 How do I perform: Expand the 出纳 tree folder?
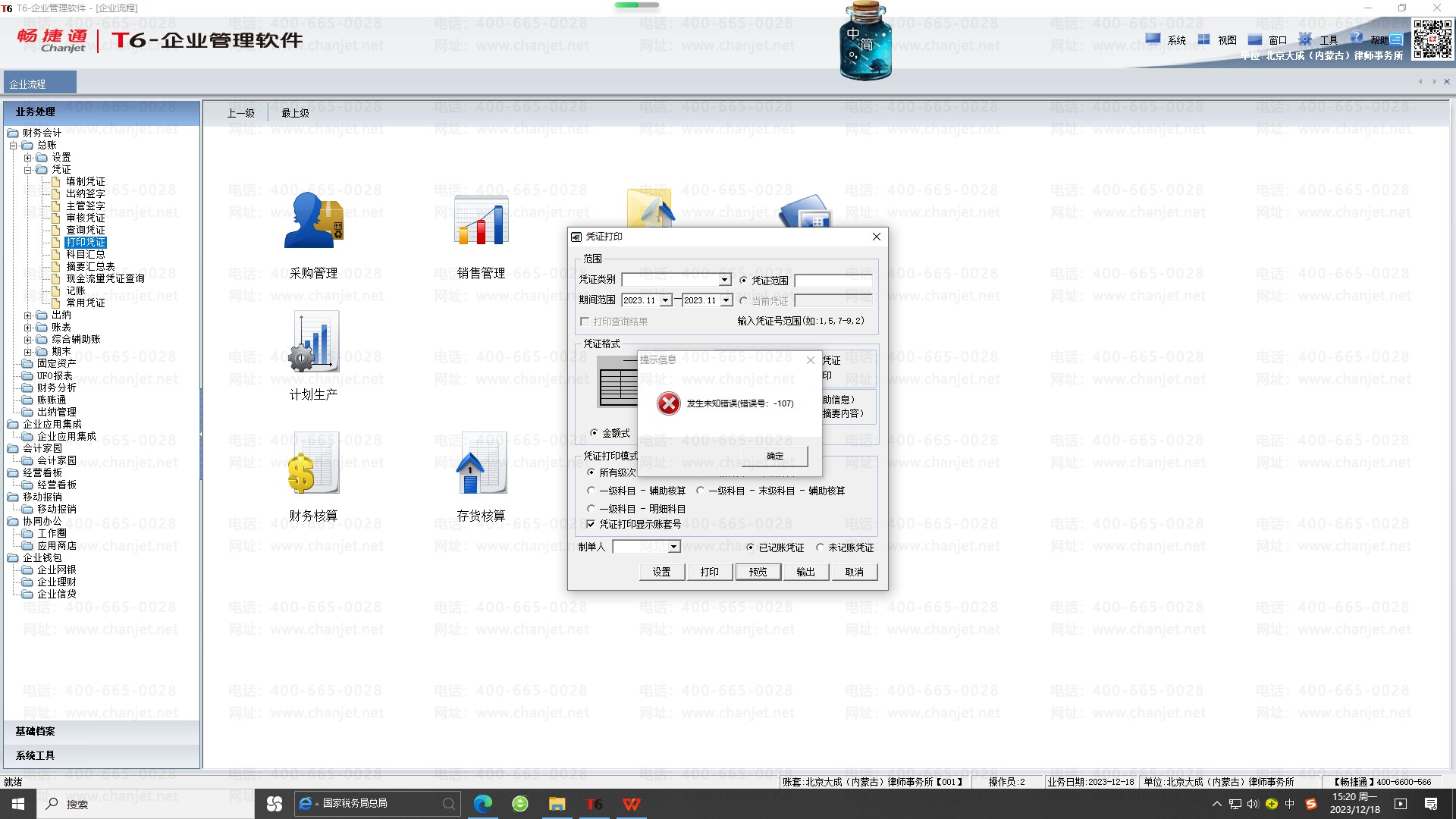click(x=27, y=315)
